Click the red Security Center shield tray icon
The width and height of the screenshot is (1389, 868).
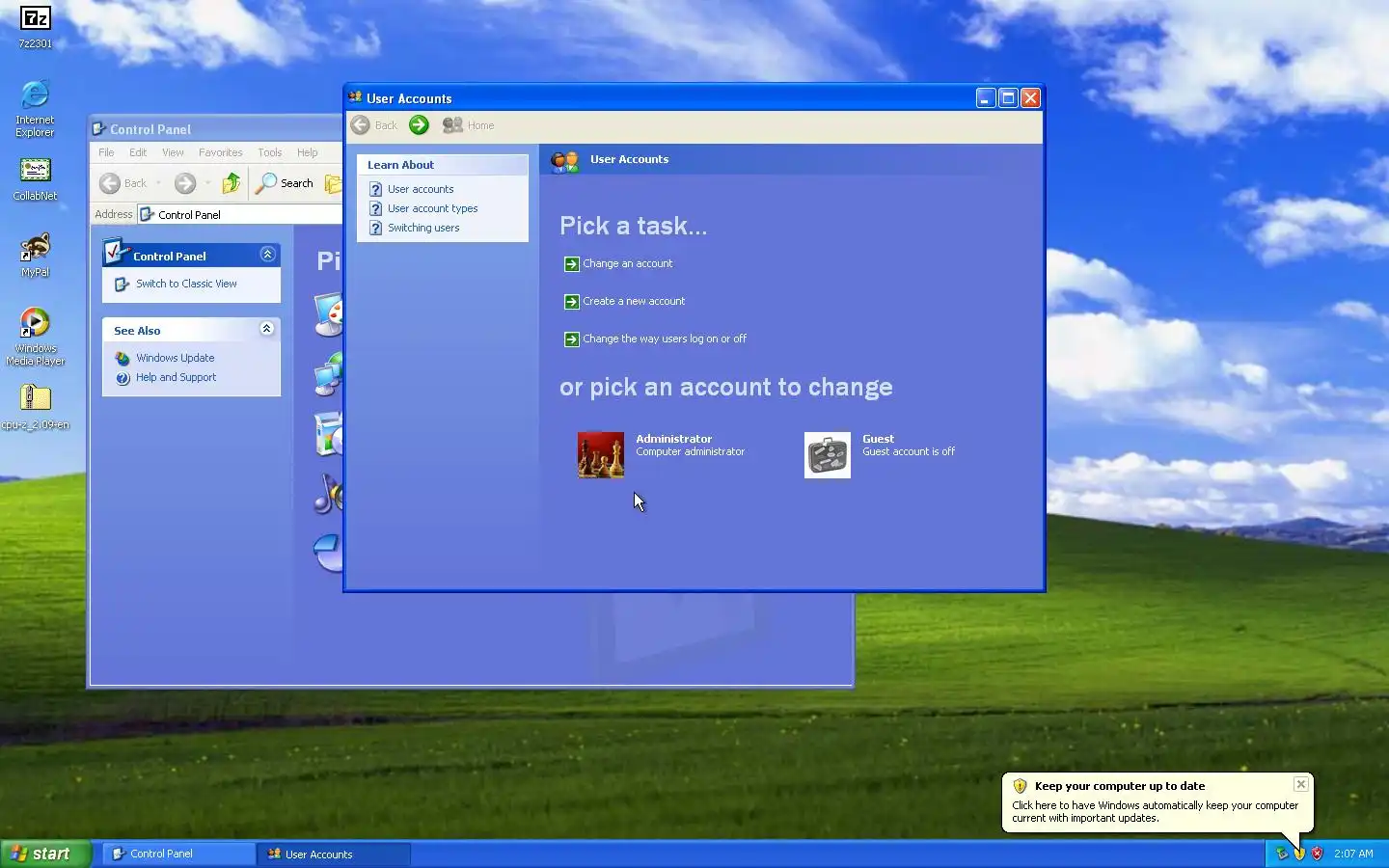pos(1317,854)
